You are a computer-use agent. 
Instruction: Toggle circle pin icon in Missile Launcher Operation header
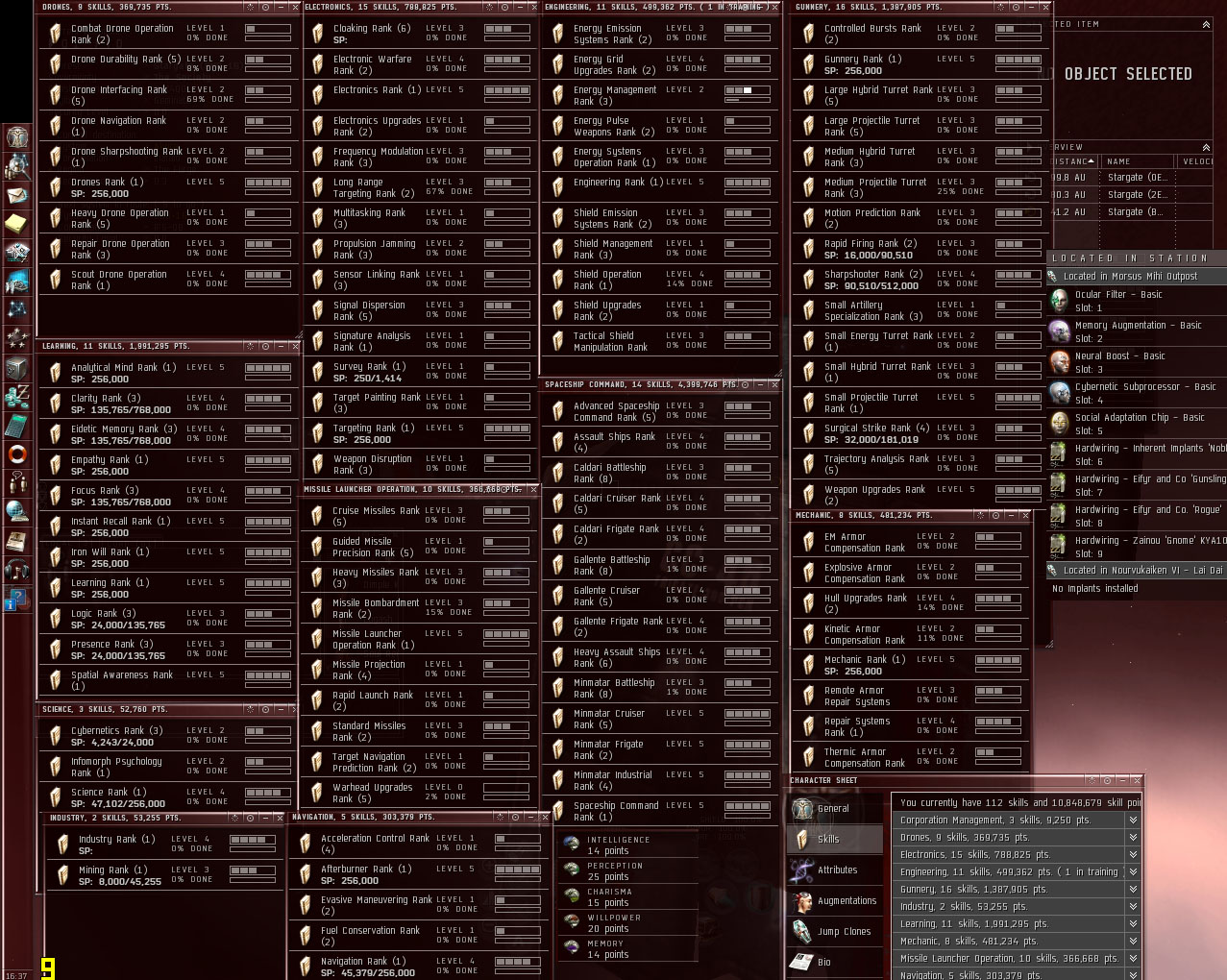pyautogui.click(x=505, y=489)
